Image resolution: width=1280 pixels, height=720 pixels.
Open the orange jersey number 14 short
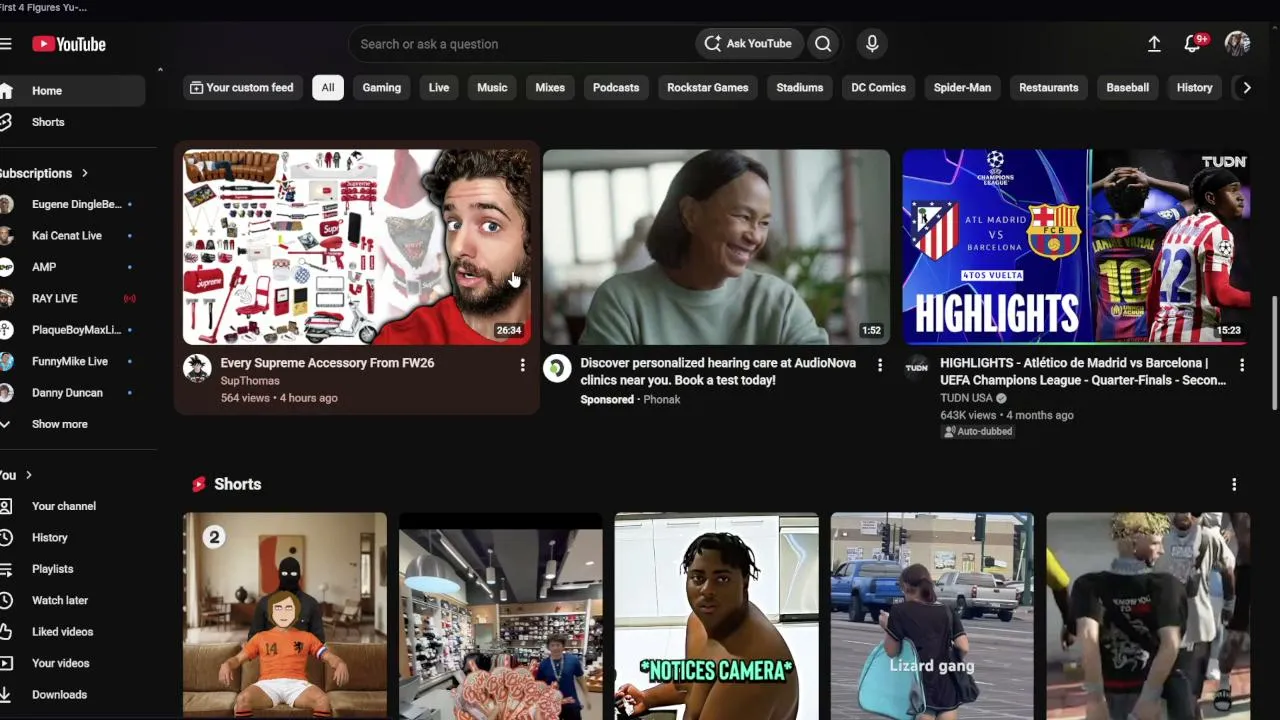(x=285, y=616)
